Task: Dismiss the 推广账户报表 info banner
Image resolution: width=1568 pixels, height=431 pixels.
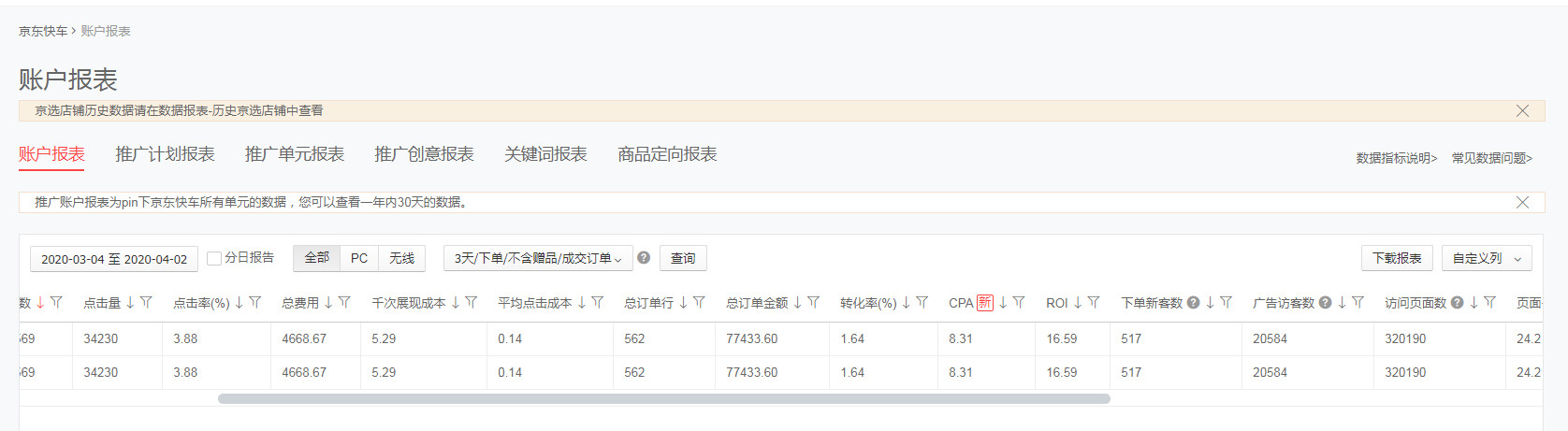Action: (x=1522, y=202)
